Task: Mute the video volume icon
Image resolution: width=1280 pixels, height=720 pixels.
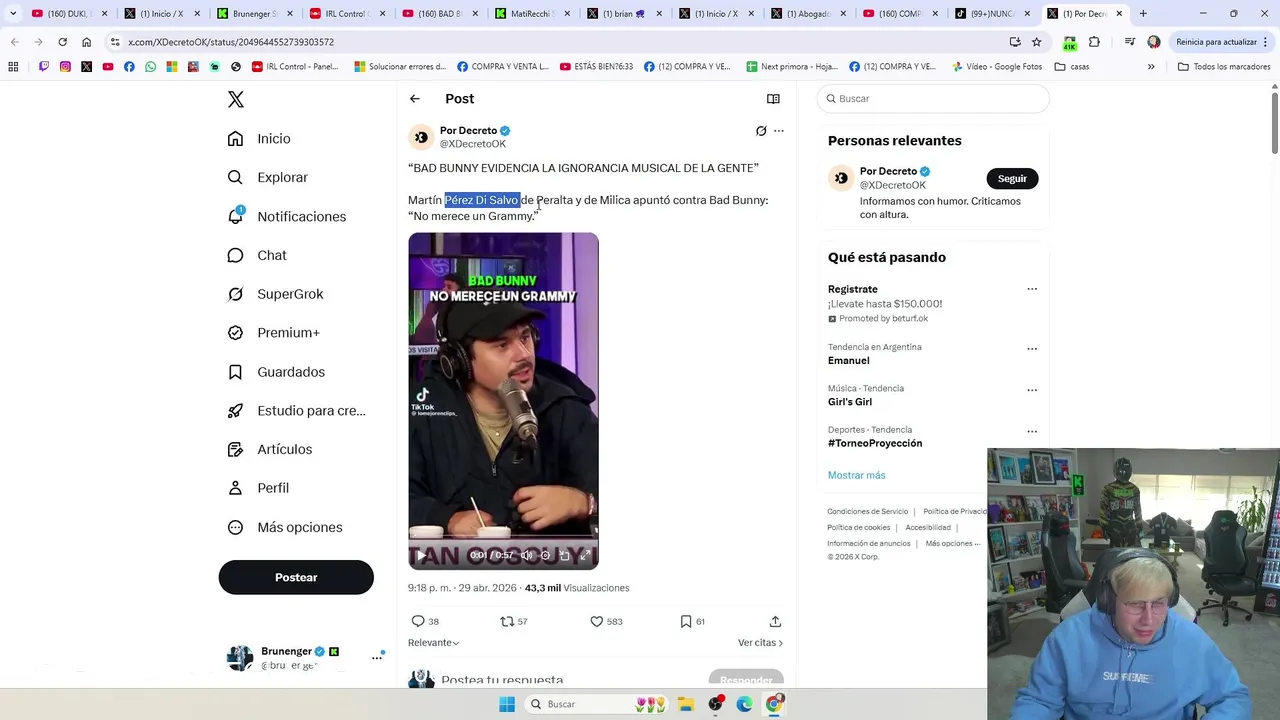Action: 527,555
